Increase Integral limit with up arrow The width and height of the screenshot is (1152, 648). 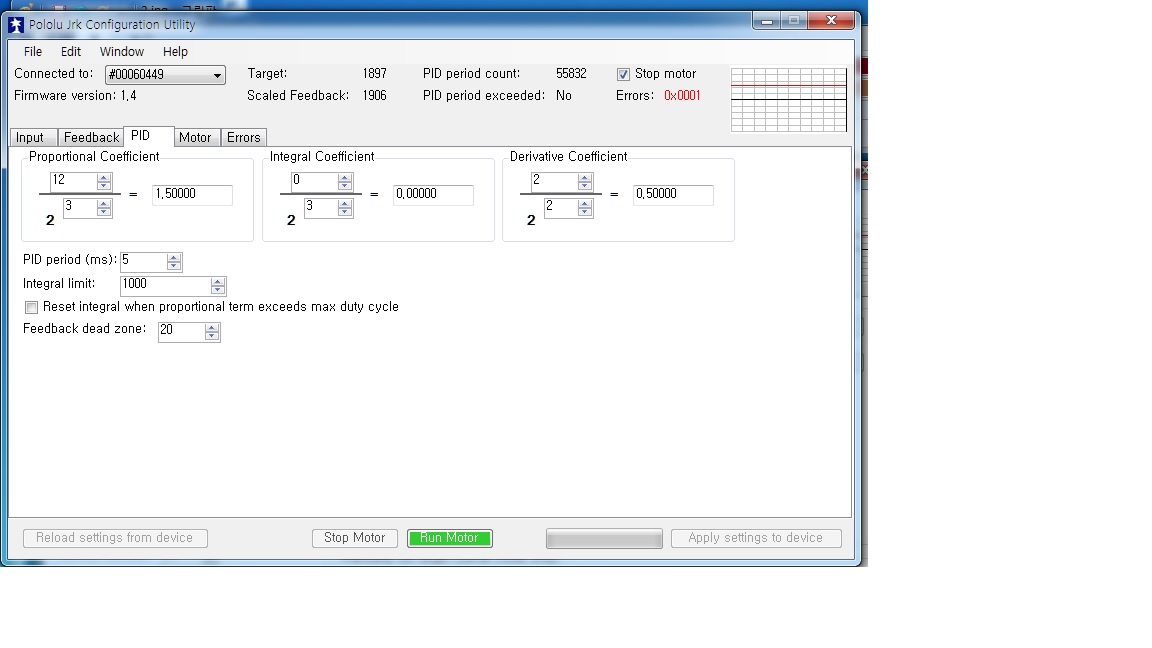tap(217, 281)
